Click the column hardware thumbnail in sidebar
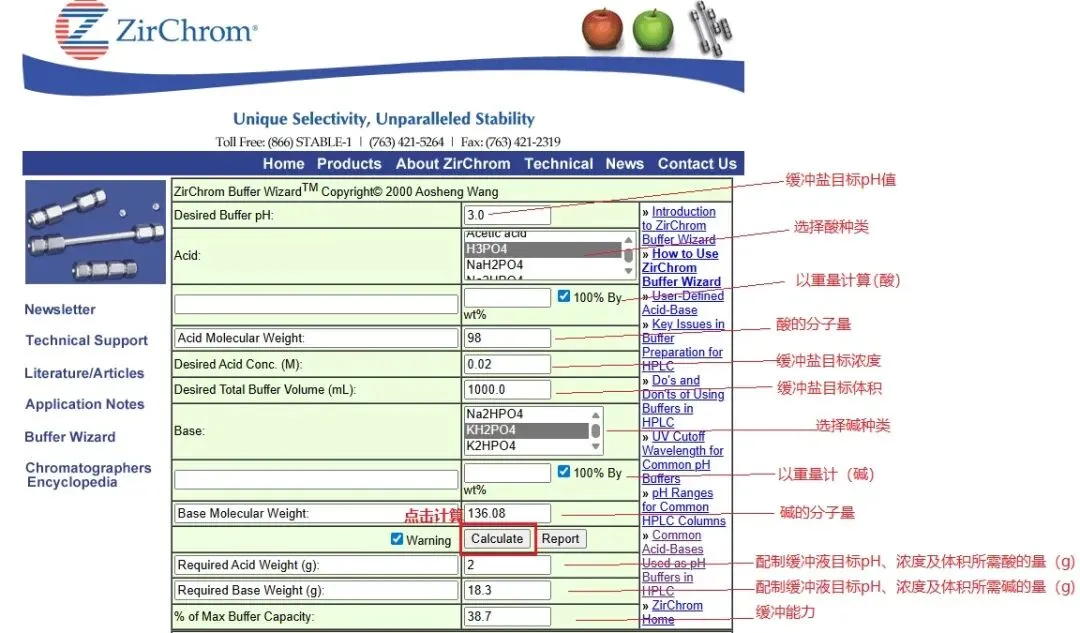 95,232
